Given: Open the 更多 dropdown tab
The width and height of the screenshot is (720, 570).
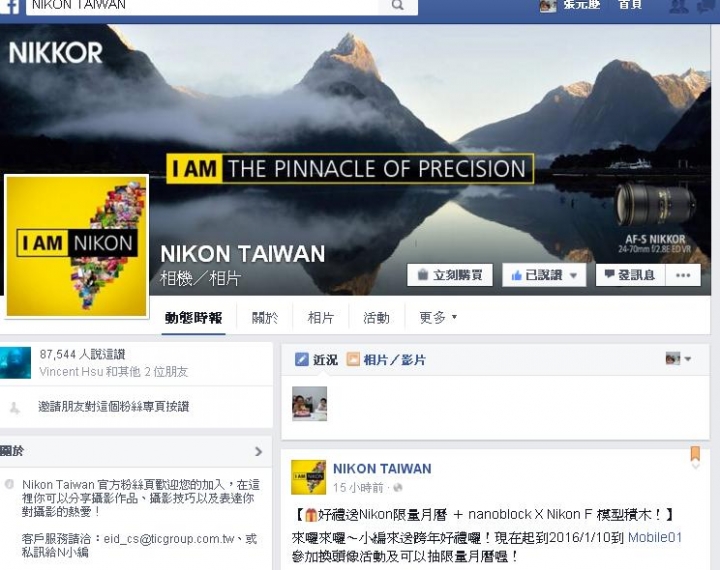Looking at the screenshot, I should coord(438,317).
